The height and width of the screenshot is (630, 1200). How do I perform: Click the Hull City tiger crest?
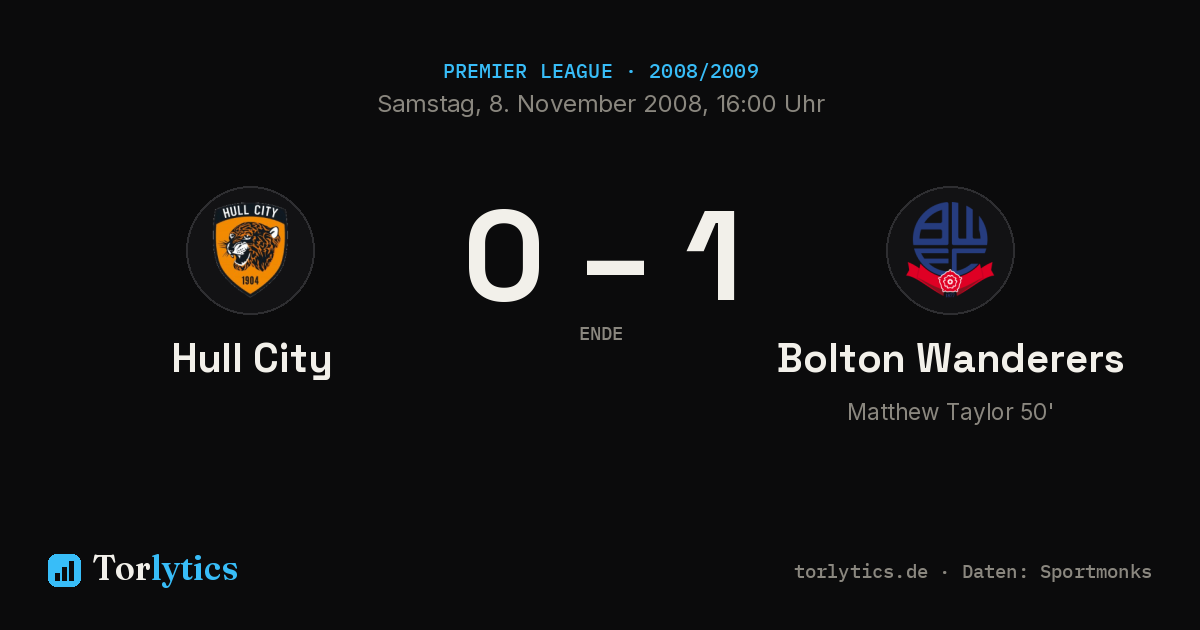pyautogui.click(x=250, y=250)
